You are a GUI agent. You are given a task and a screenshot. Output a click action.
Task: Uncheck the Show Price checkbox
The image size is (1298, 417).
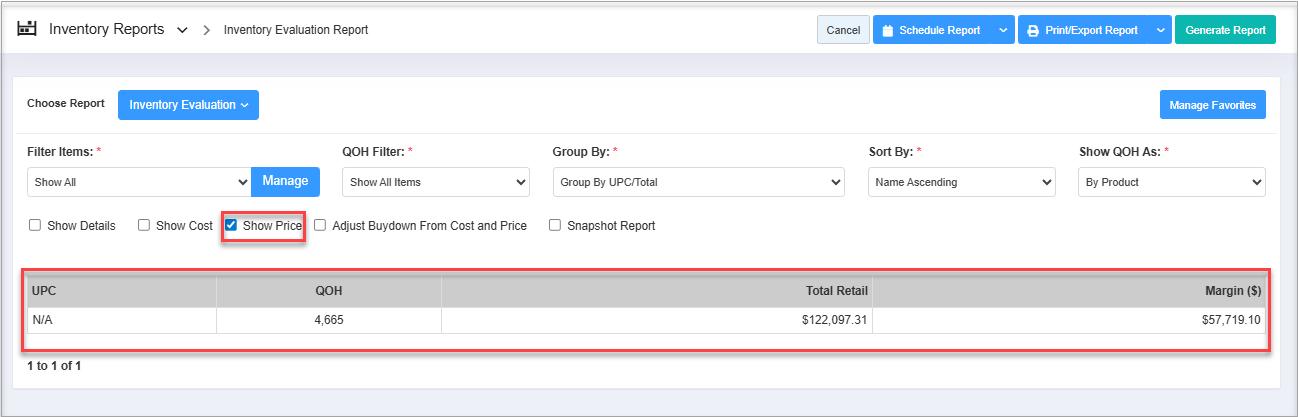231,226
